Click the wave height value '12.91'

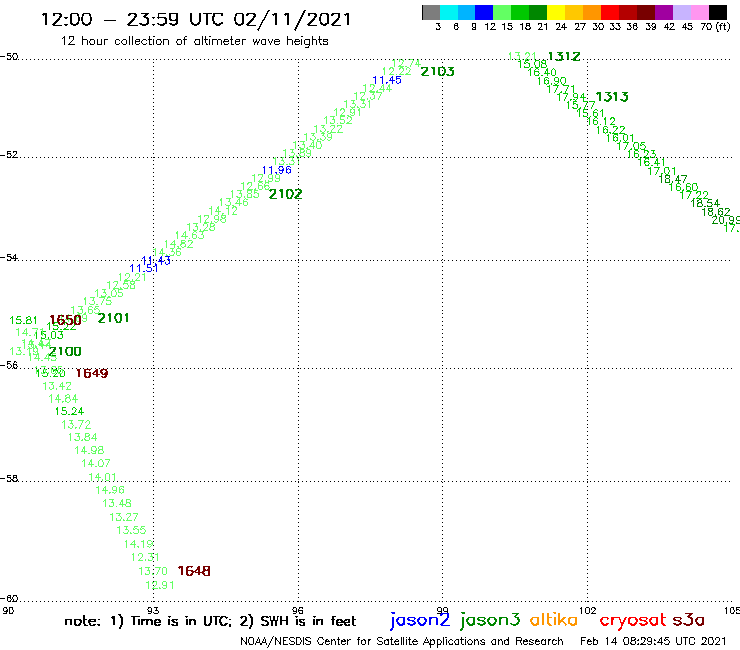(160, 585)
